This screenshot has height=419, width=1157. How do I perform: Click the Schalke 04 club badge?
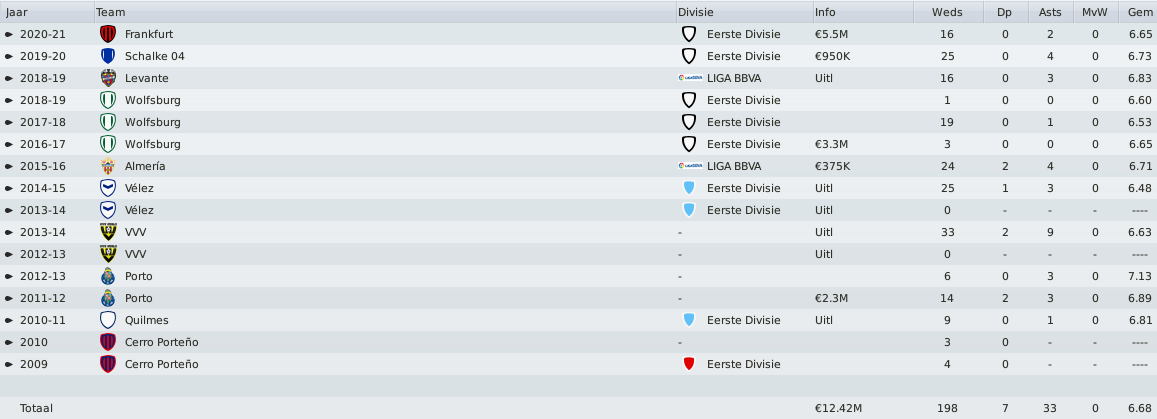click(108, 56)
